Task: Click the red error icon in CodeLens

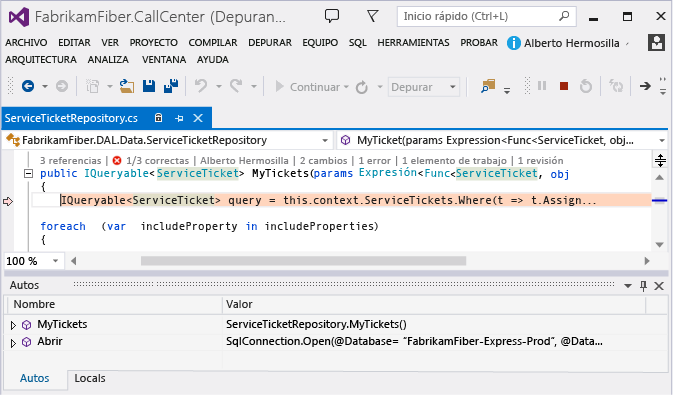Action: coord(117,161)
